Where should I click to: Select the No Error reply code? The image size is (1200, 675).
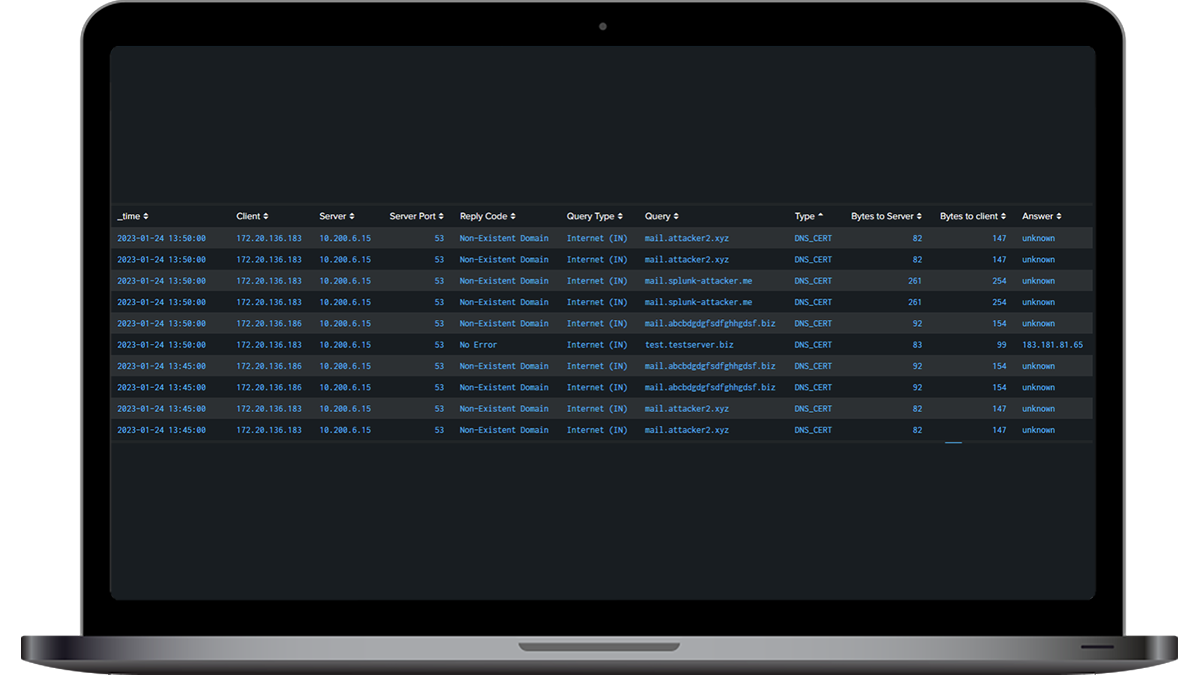478,345
